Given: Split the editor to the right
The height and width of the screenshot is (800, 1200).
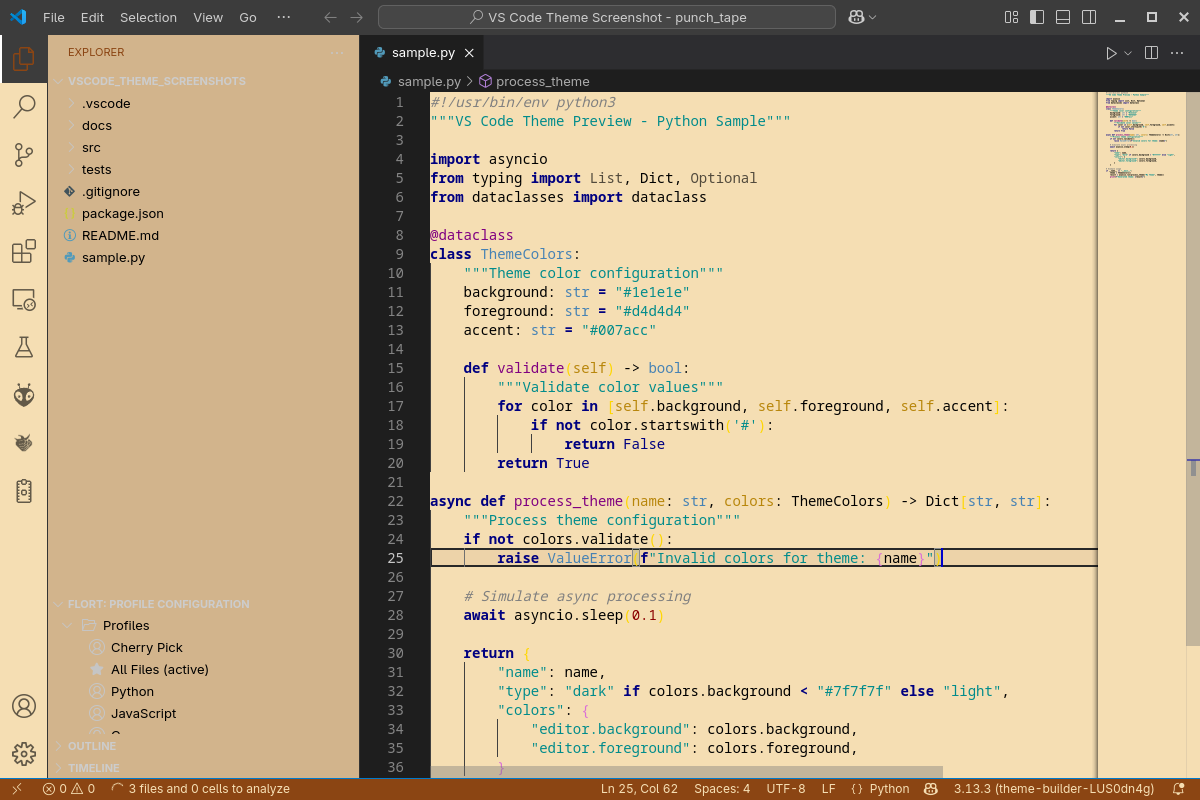Looking at the screenshot, I should pyautogui.click(x=1151, y=53).
